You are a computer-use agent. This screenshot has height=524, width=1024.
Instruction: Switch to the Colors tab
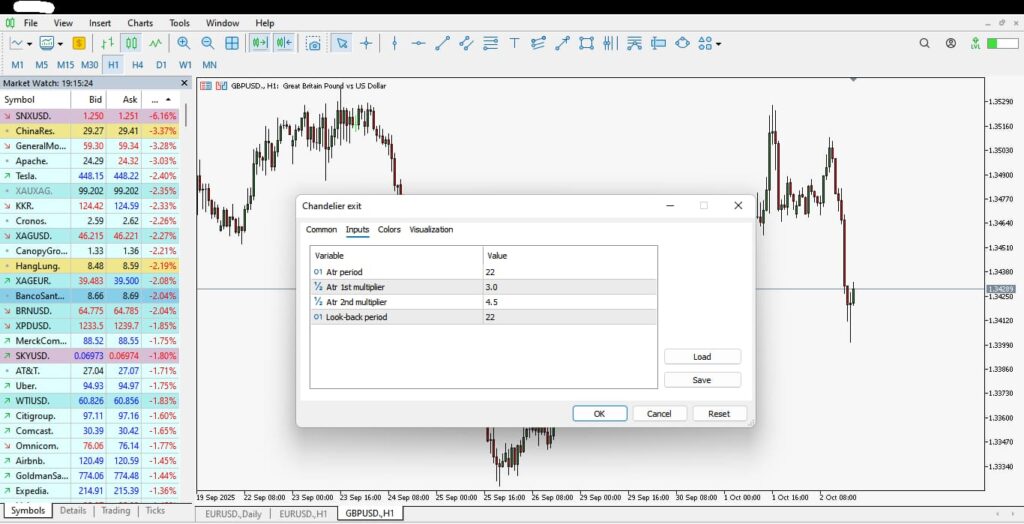point(389,230)
